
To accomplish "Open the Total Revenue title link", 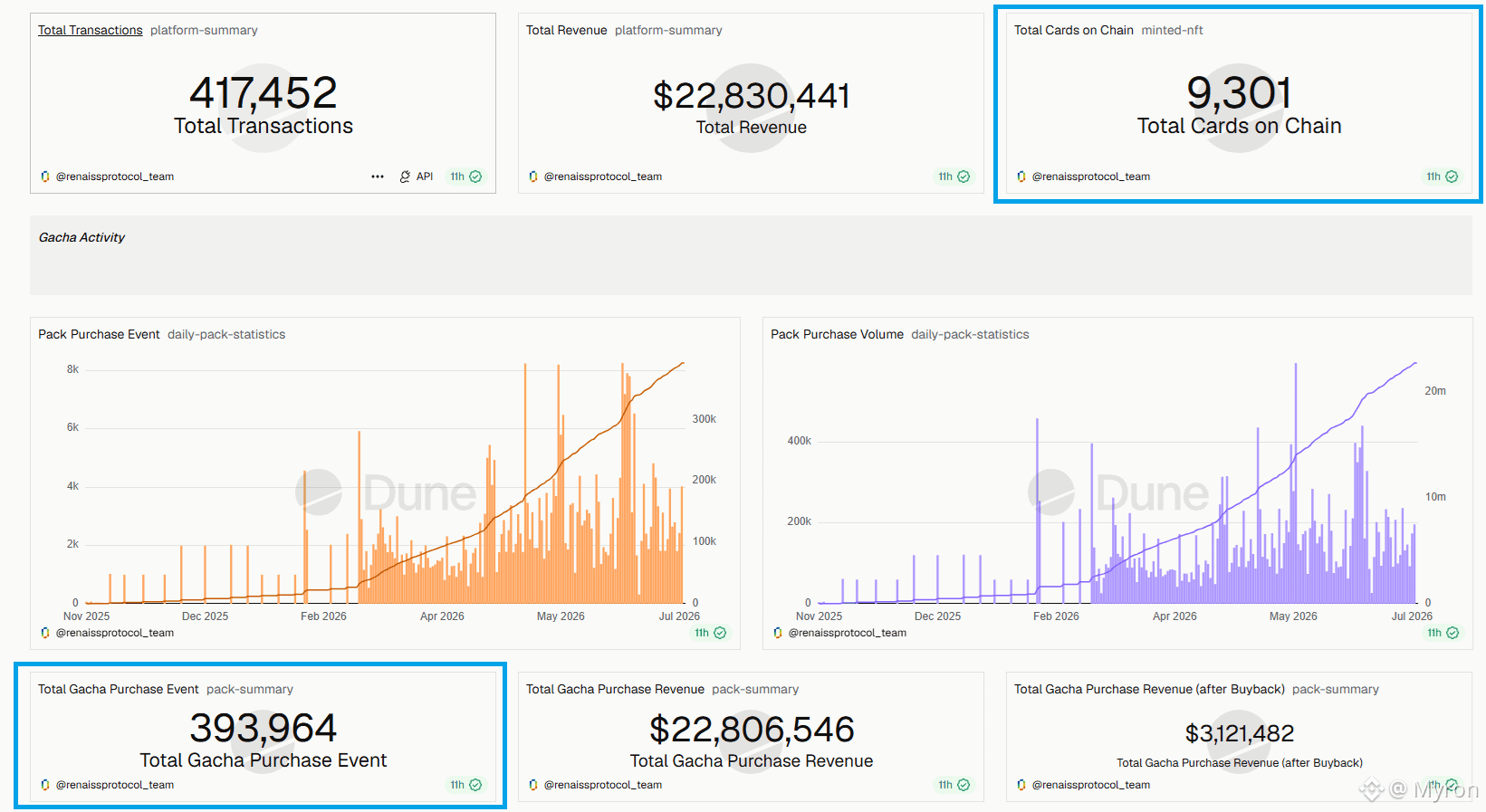I will point(567,30).
